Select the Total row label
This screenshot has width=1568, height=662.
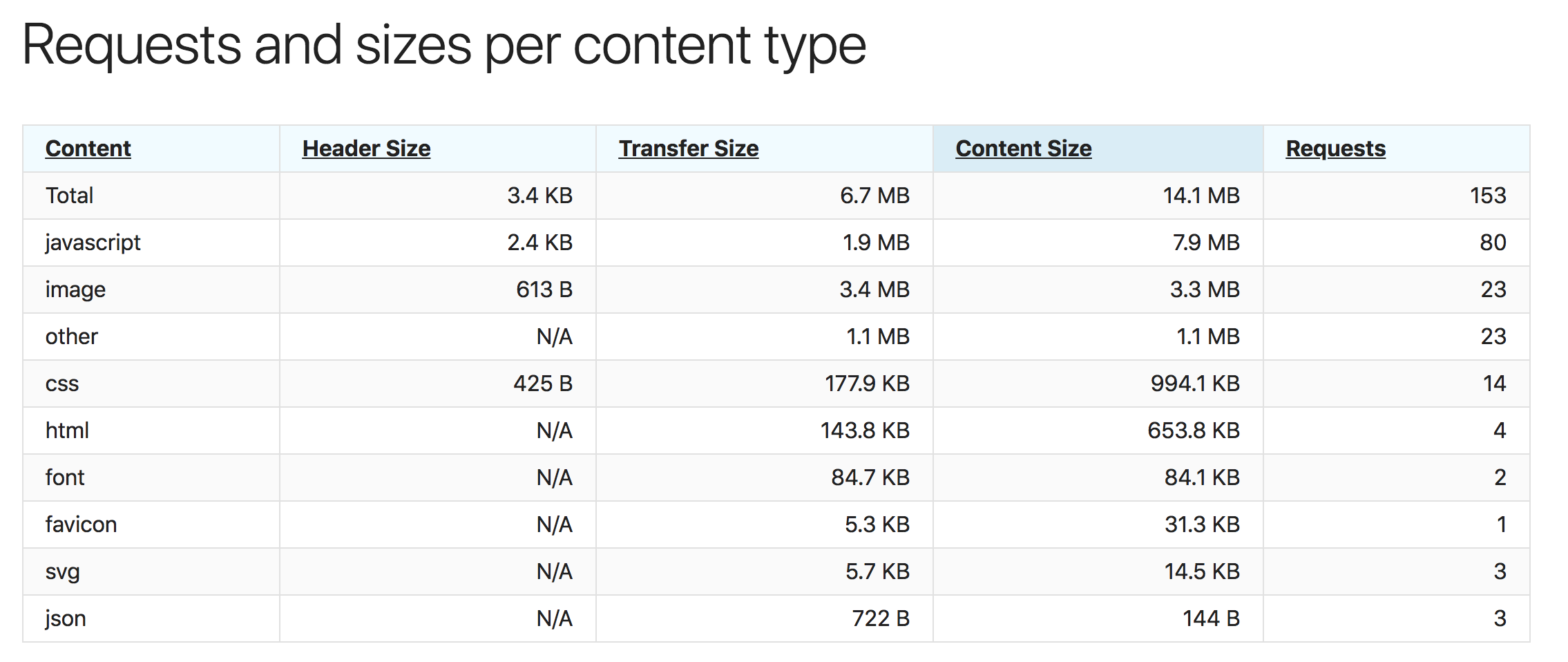pos(69,196)
